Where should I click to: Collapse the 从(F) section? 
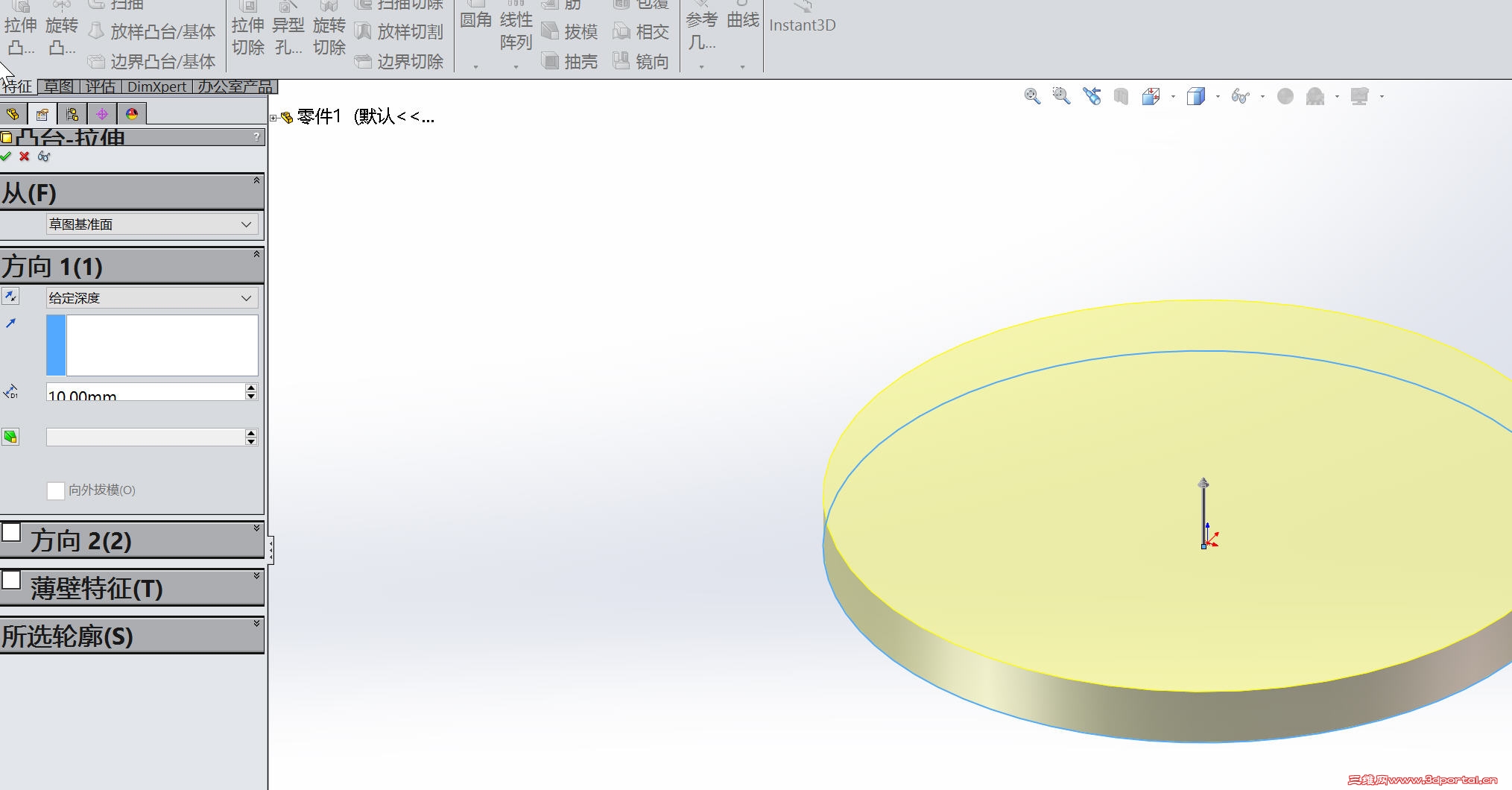[256, 180]
